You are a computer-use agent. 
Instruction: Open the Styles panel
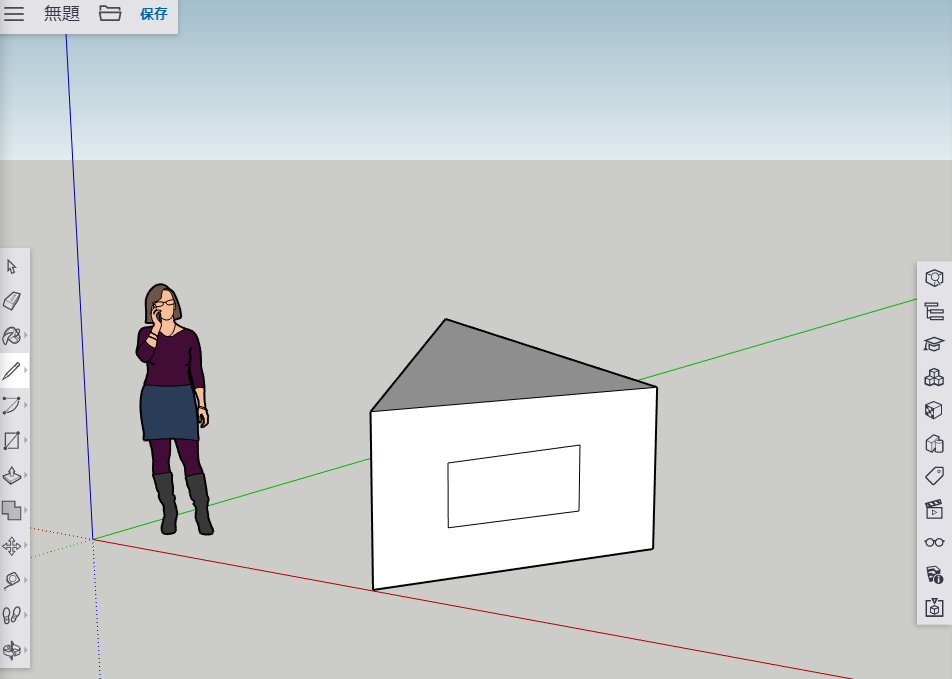(x=934, y=443)
